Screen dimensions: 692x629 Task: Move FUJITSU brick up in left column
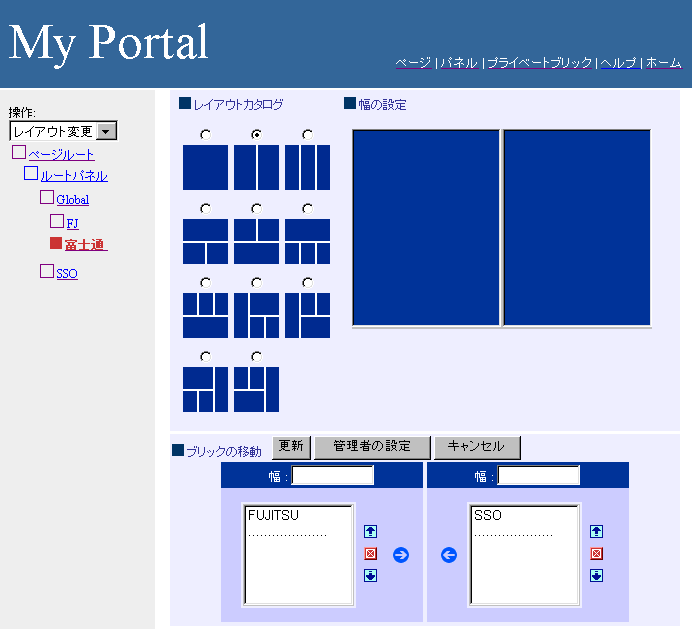pyautogui.click(x=370, y=532)
